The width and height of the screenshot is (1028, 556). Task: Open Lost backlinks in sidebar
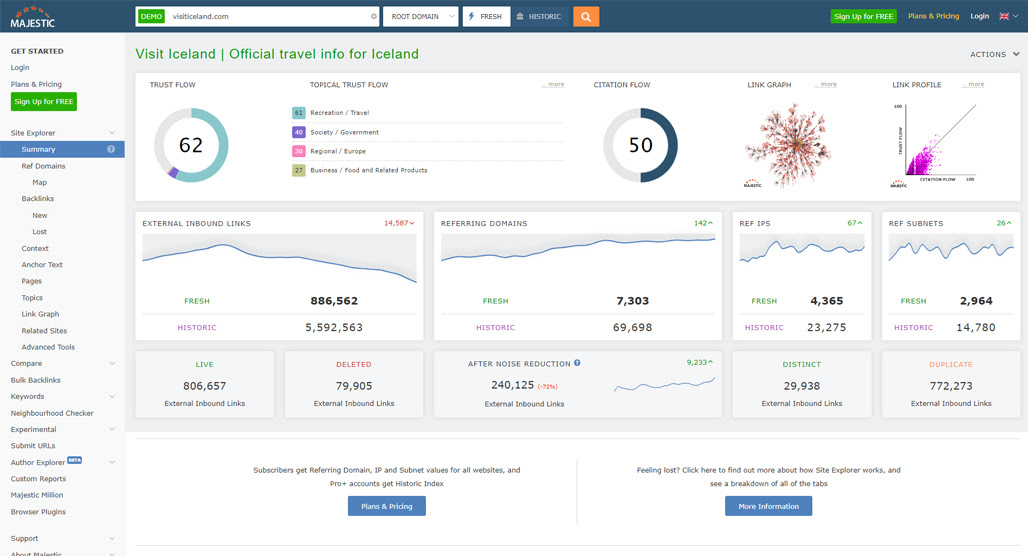coord(39,231)
